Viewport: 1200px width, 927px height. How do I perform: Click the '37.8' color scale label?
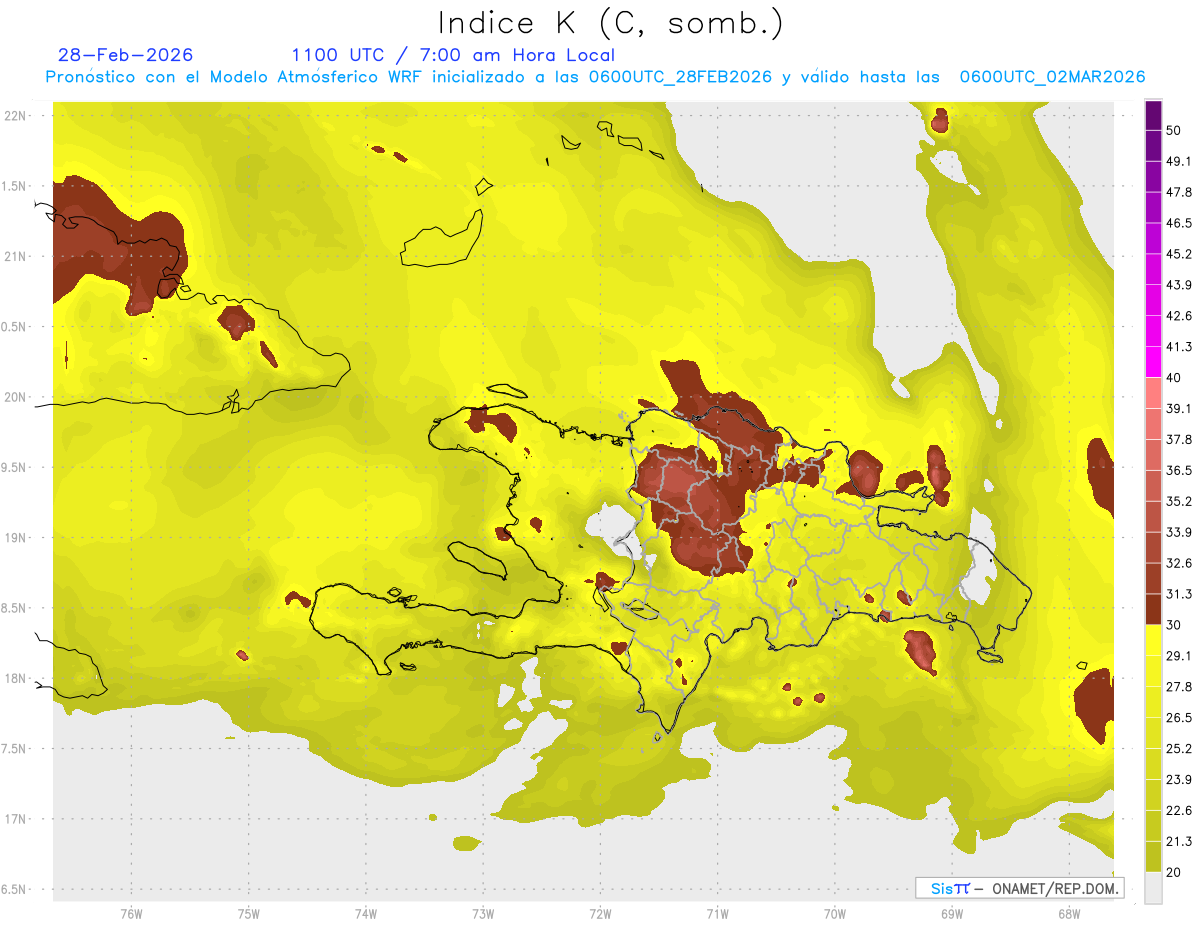[x=1179, y=440]
